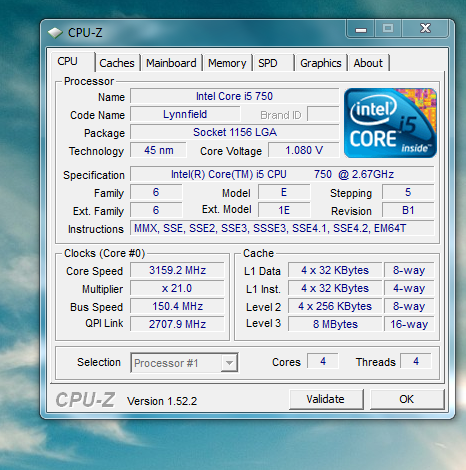Close the CPU-Z window
The width and height of the screenshot is (466, 470).
click(426, 29)
